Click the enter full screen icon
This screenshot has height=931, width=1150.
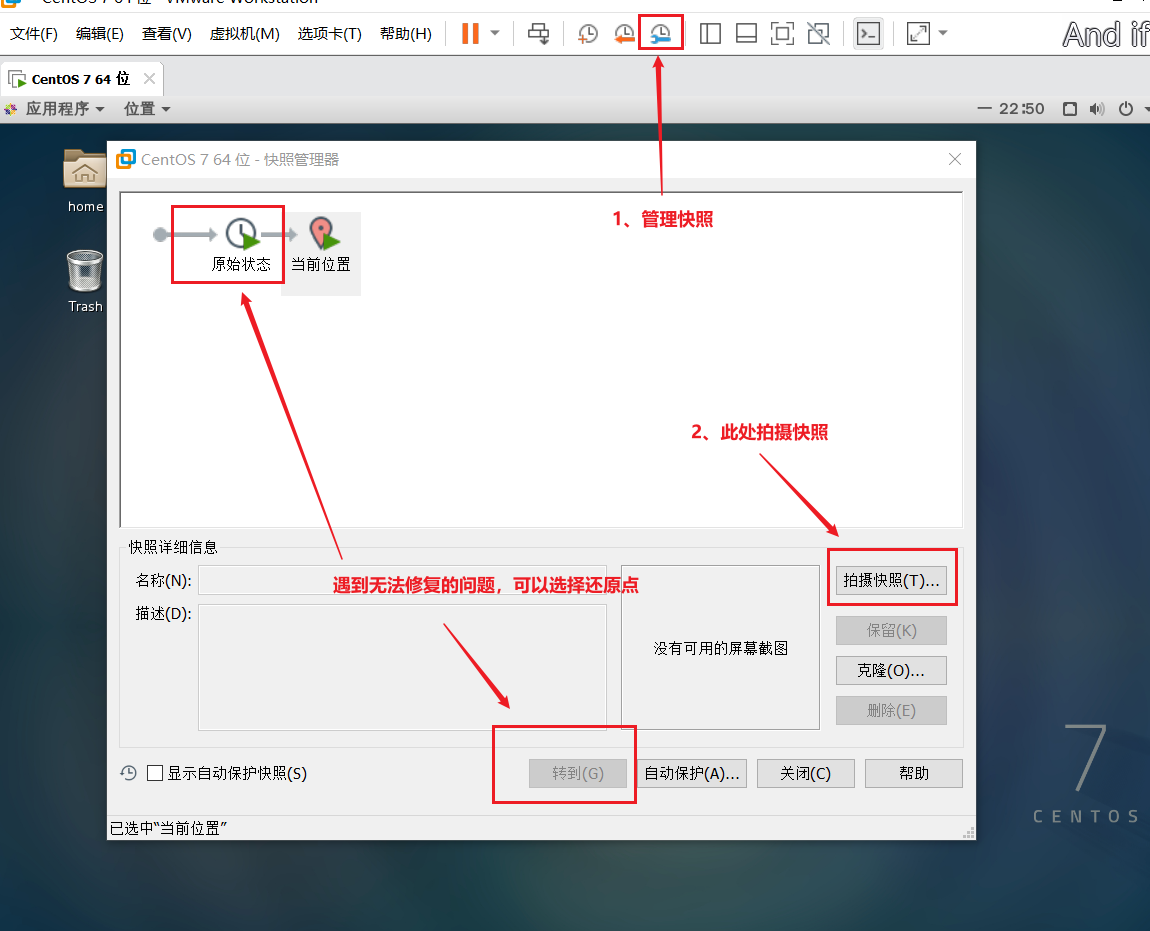[x=782, y=33]
